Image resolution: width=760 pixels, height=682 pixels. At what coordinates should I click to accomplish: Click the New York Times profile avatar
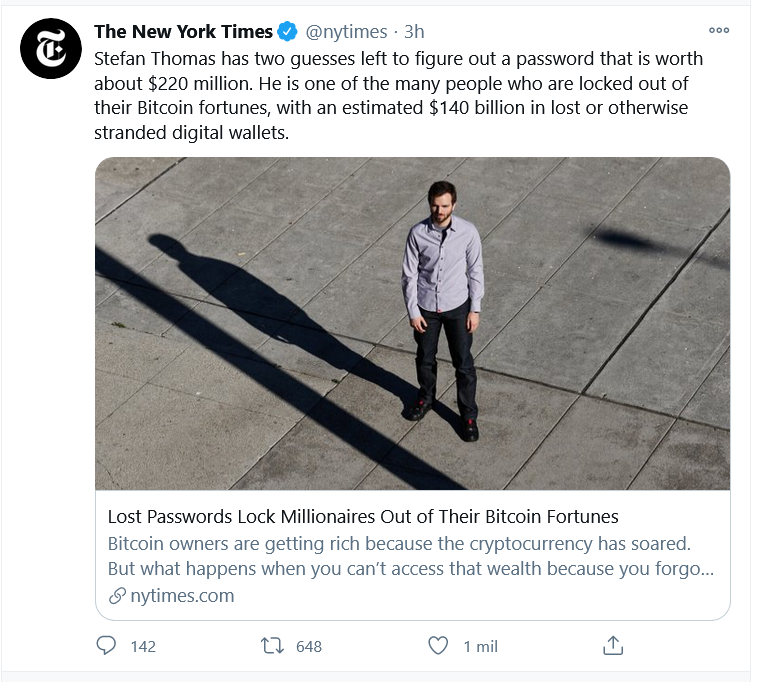[x=50, y=48]
